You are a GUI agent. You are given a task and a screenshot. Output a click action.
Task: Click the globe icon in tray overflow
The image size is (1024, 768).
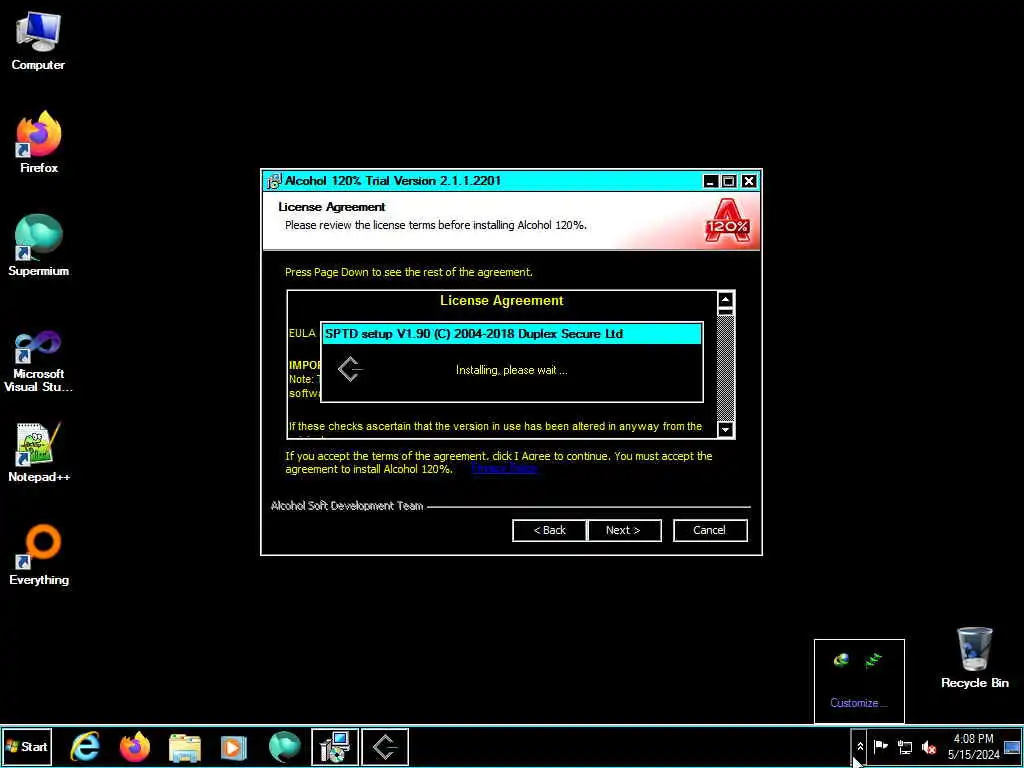tap(842, 660)
